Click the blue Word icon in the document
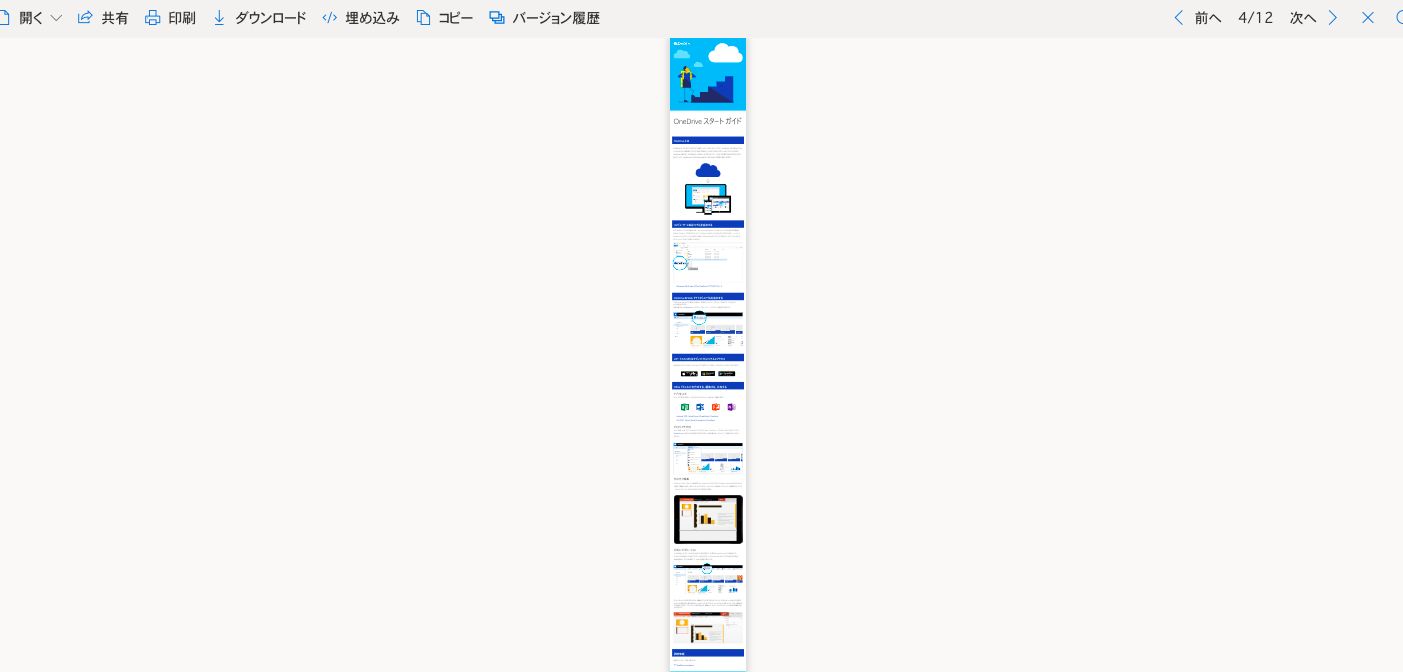1403x672 pixels. pyautogui.click(x=700, y=407)
